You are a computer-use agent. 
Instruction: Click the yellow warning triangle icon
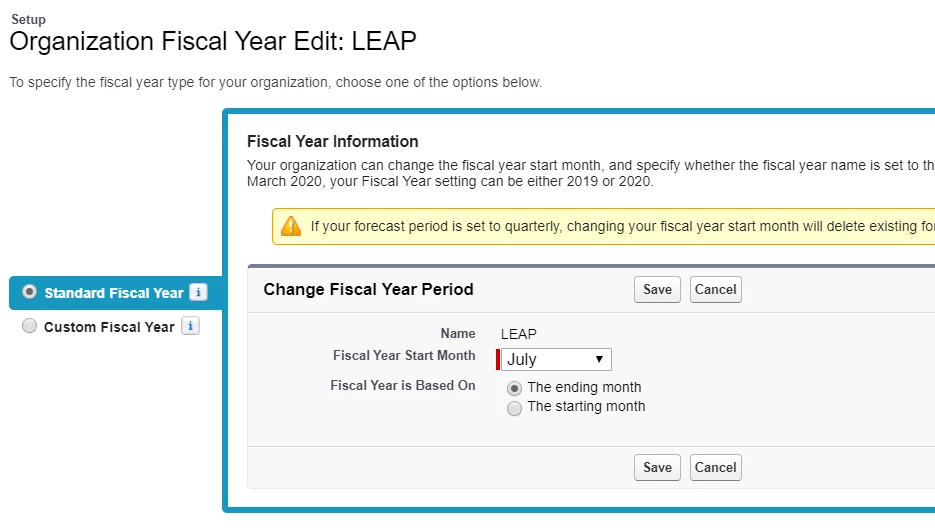[291, 227]
